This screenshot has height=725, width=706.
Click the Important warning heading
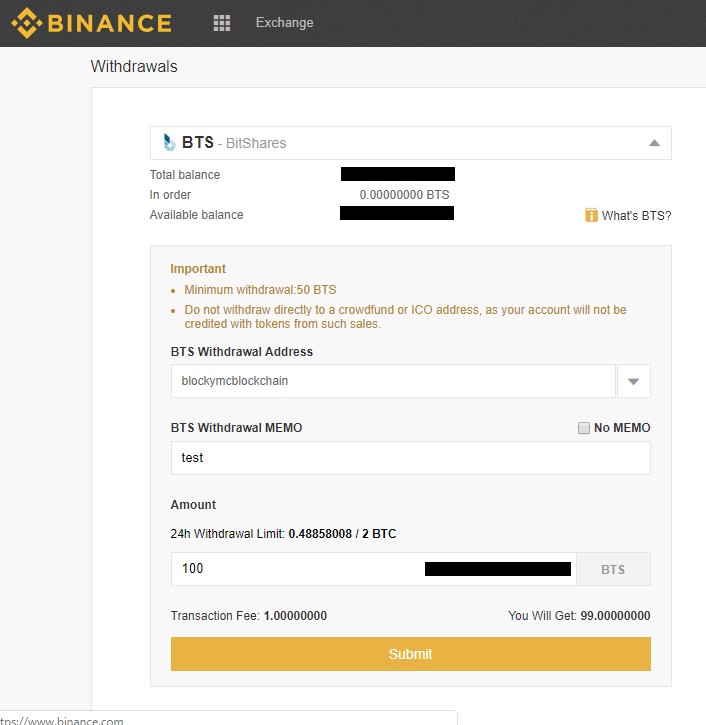[x=198, y=269]
